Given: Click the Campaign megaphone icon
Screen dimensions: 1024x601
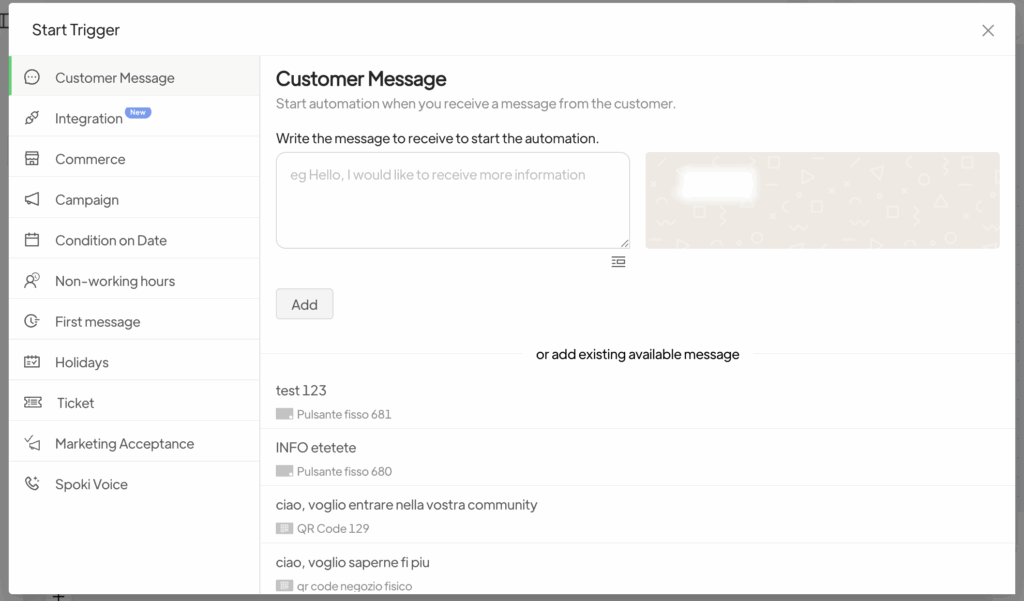Looking at the screenshot, I should tap(32, 200).
